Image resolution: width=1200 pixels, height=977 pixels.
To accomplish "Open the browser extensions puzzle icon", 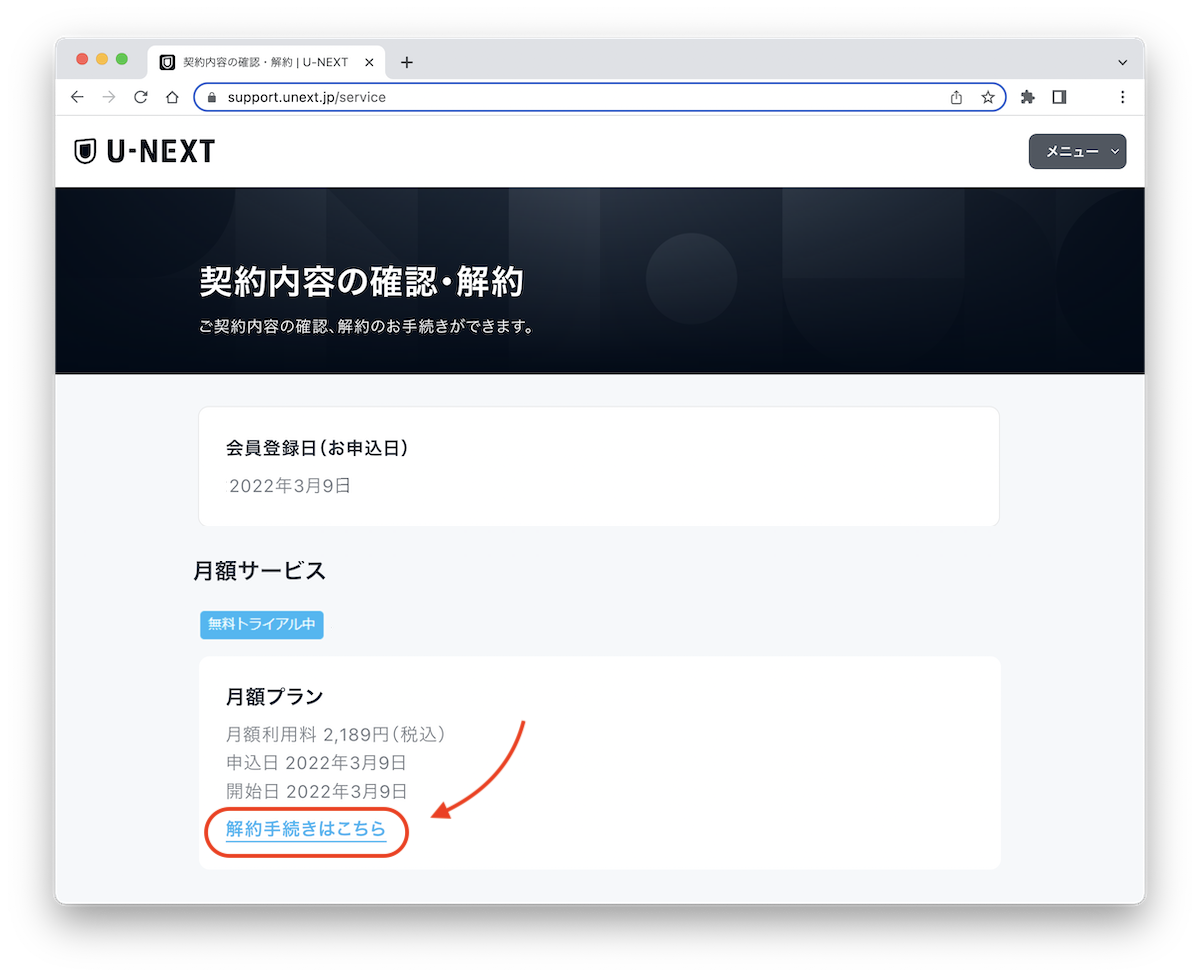I will [x=1028, y=97].
